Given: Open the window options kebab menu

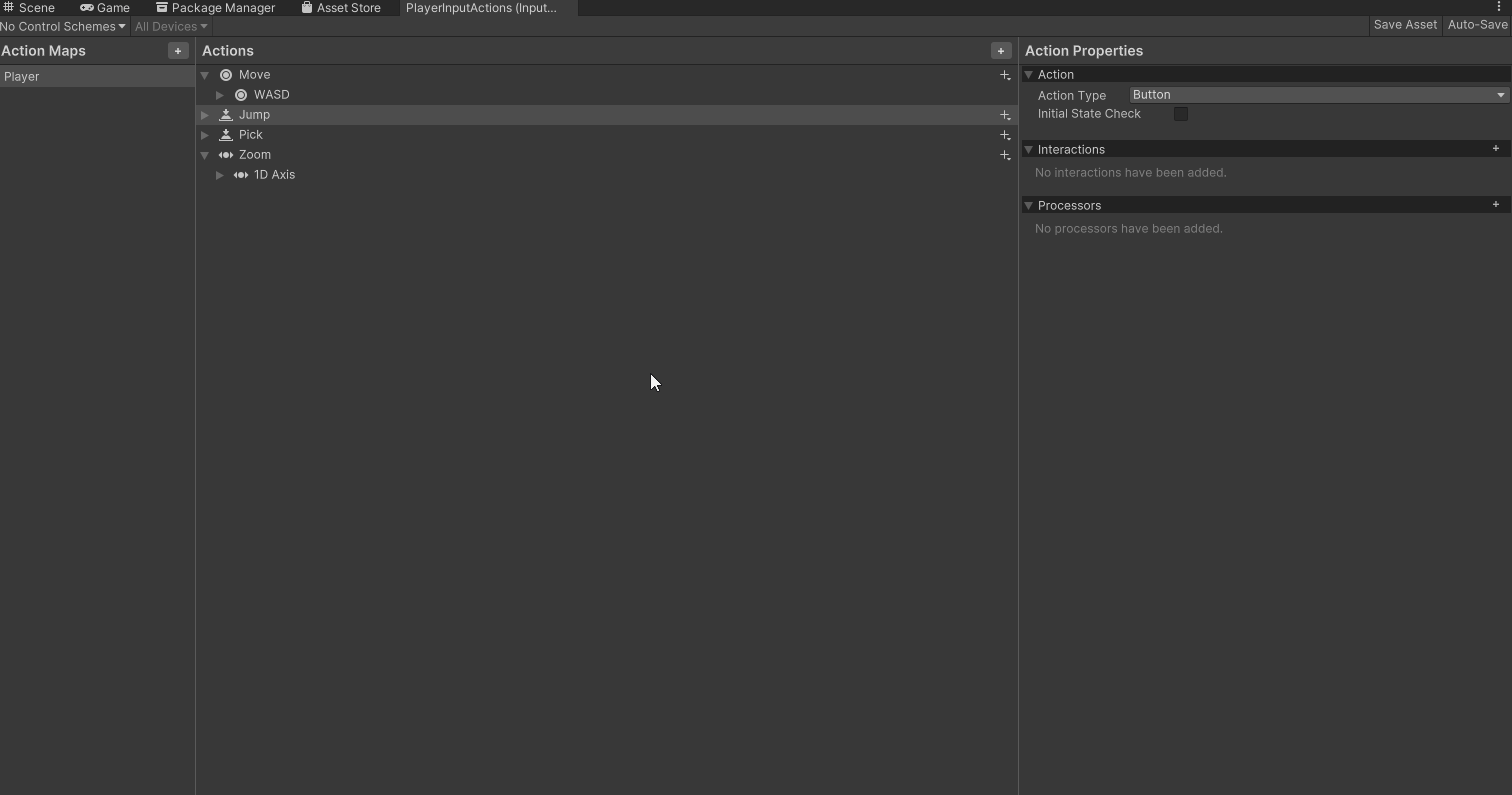Looking at the screenshot, I should pos(1498,7).
